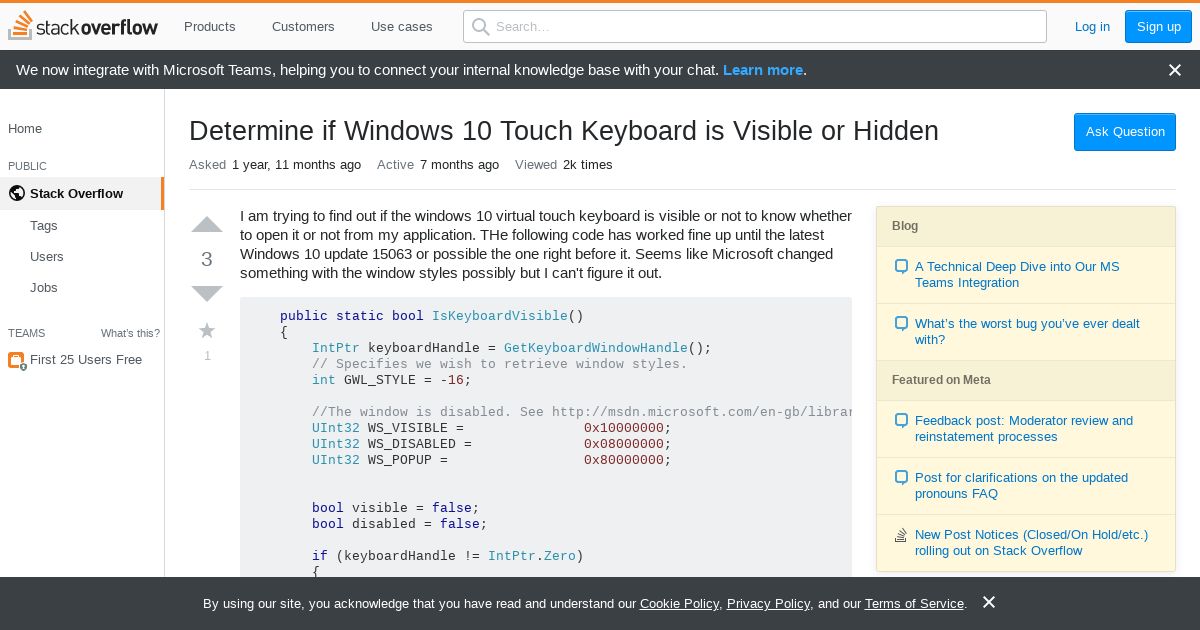Open the Terms of Service link

[x=914, y=604]
